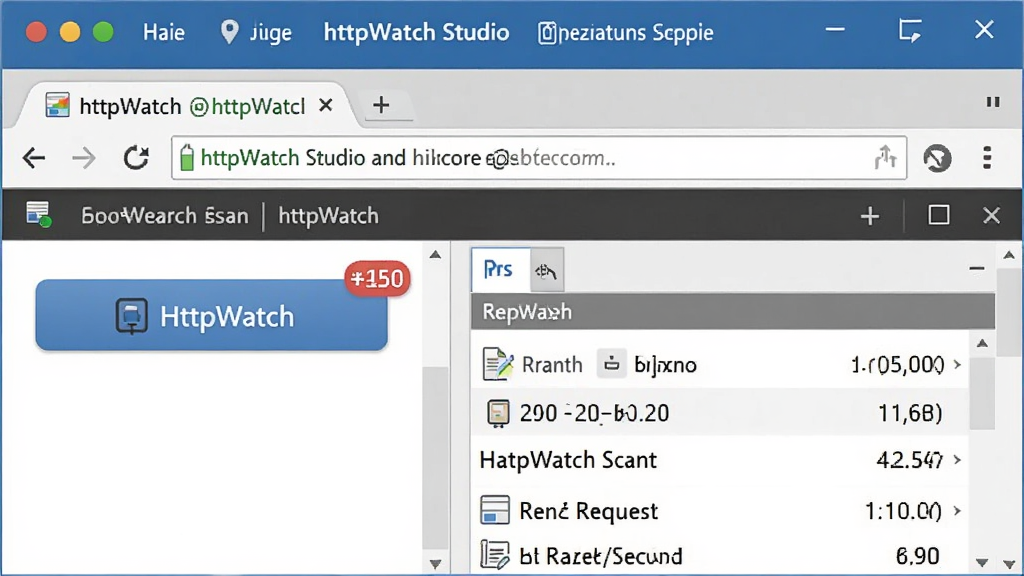The width and height of the screenshot is (1024, 576).
Task: Click the share icon in address bar
Action: (885, 157)
